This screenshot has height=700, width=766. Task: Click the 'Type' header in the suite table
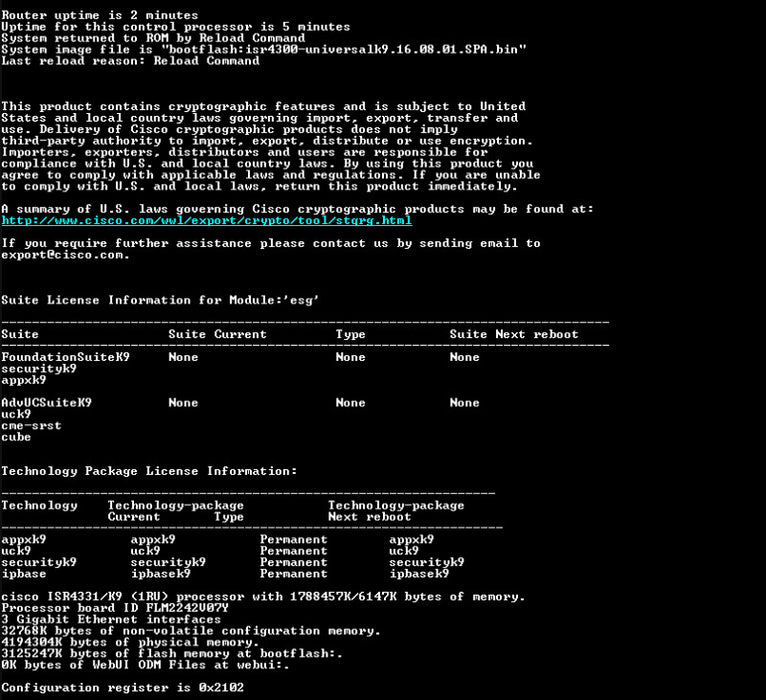click(x=351, y=335)
